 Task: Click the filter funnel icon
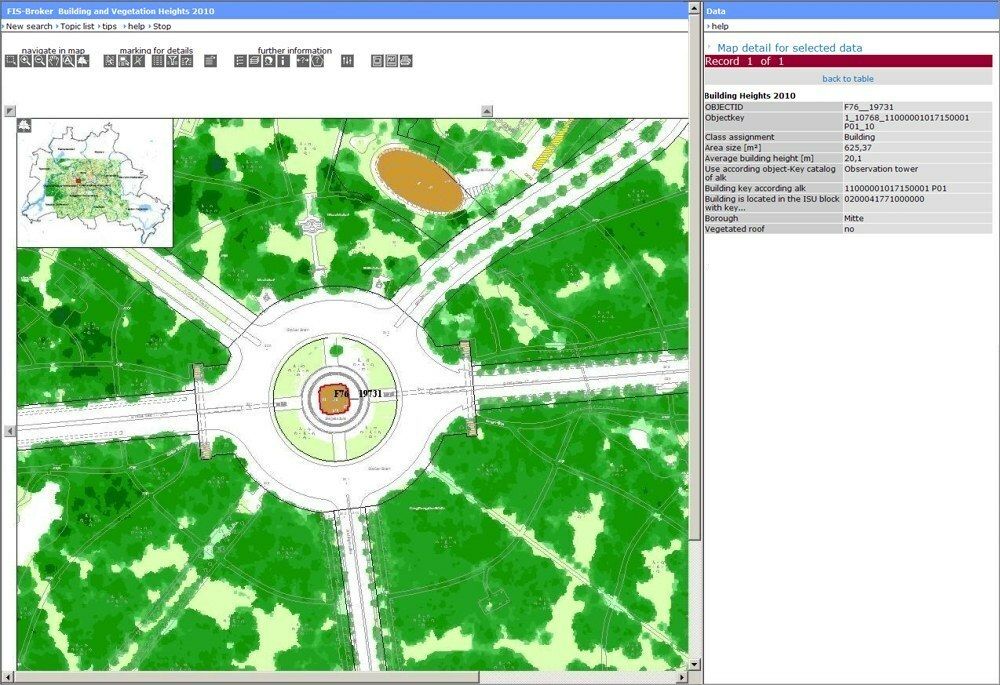click(x=172, y=61)
